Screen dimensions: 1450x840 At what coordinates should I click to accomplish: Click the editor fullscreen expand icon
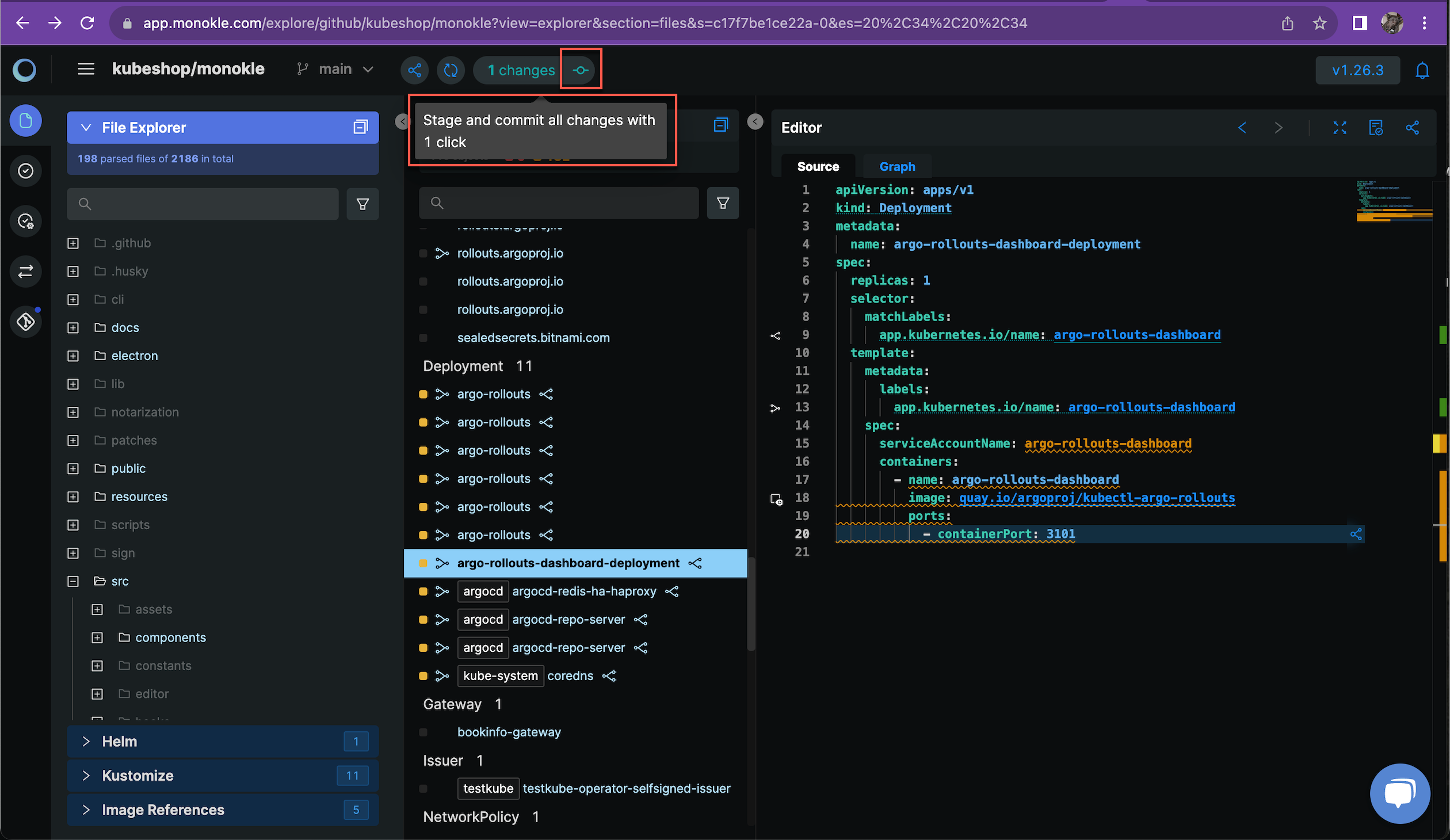pyautogui.click(x=1340, y=127)
